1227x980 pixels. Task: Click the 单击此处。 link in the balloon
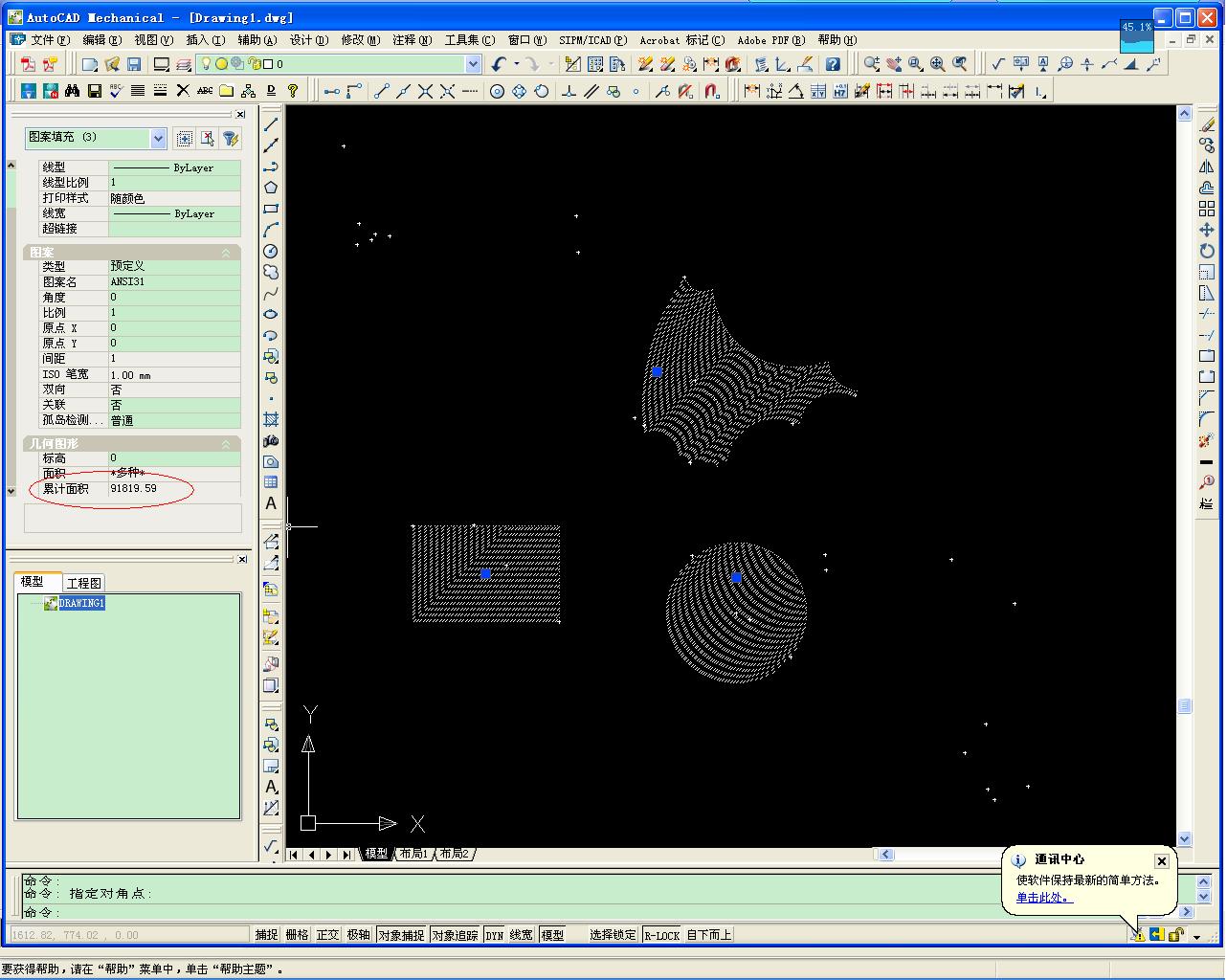(1044, 898)
